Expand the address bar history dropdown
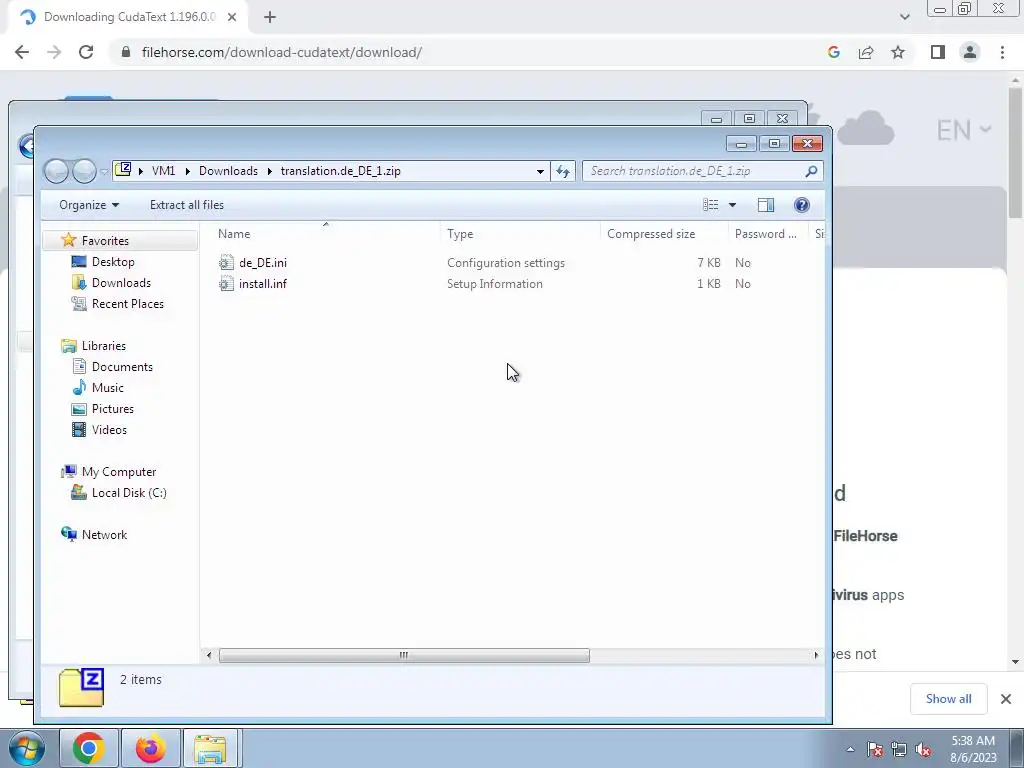The width and height of the screenshot is (1024, 768). click(x=540, y=171)
